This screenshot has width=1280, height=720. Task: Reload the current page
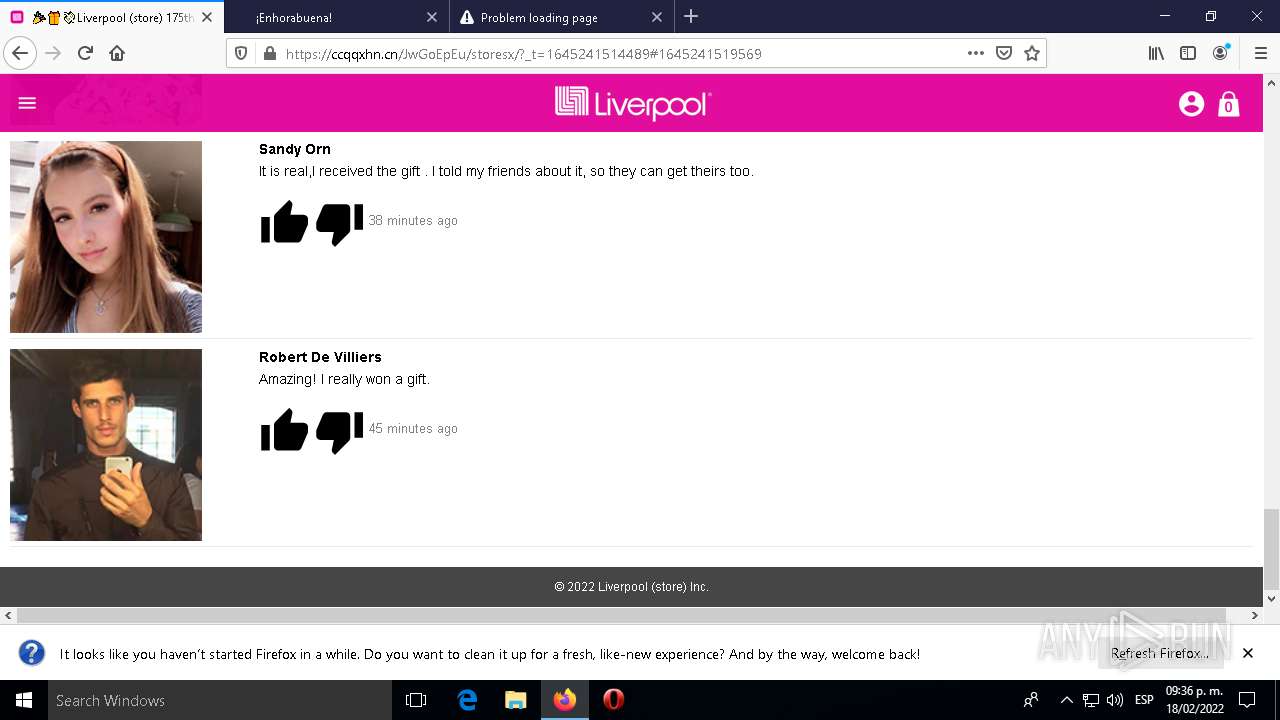pyautogui.click(x=85, y=54)
